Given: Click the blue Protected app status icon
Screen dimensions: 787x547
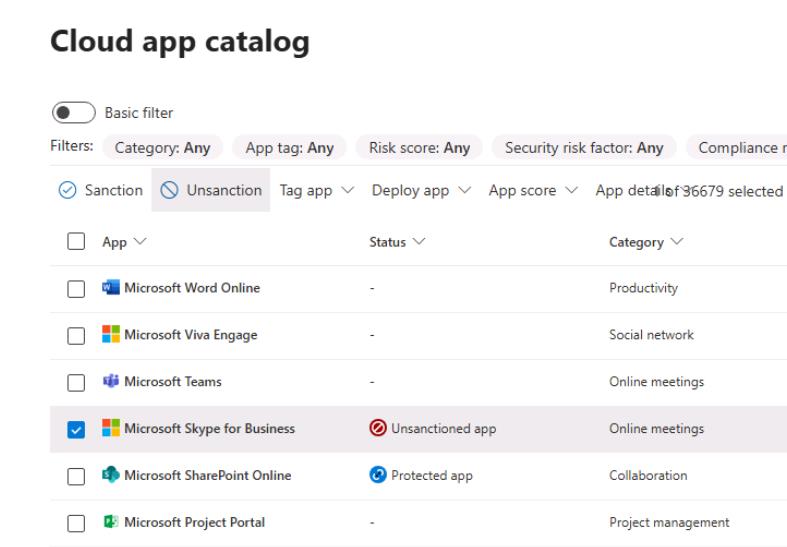Looking at the screenshot, I should tap(377, 476).
